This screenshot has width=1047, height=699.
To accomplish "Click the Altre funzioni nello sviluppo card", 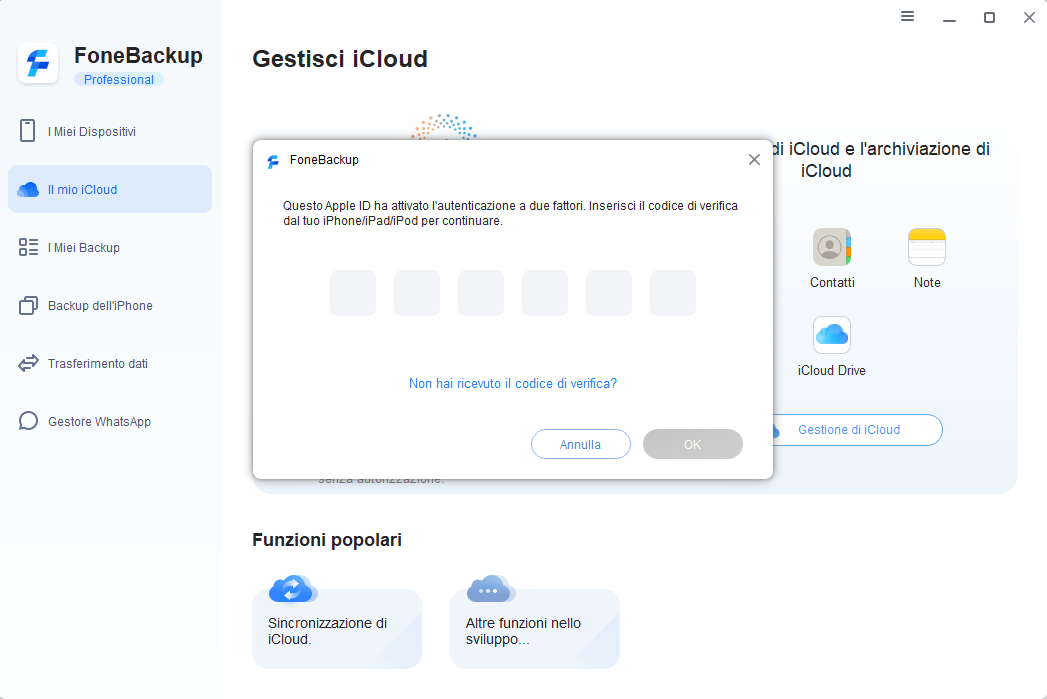I will [x=535, y=629].
